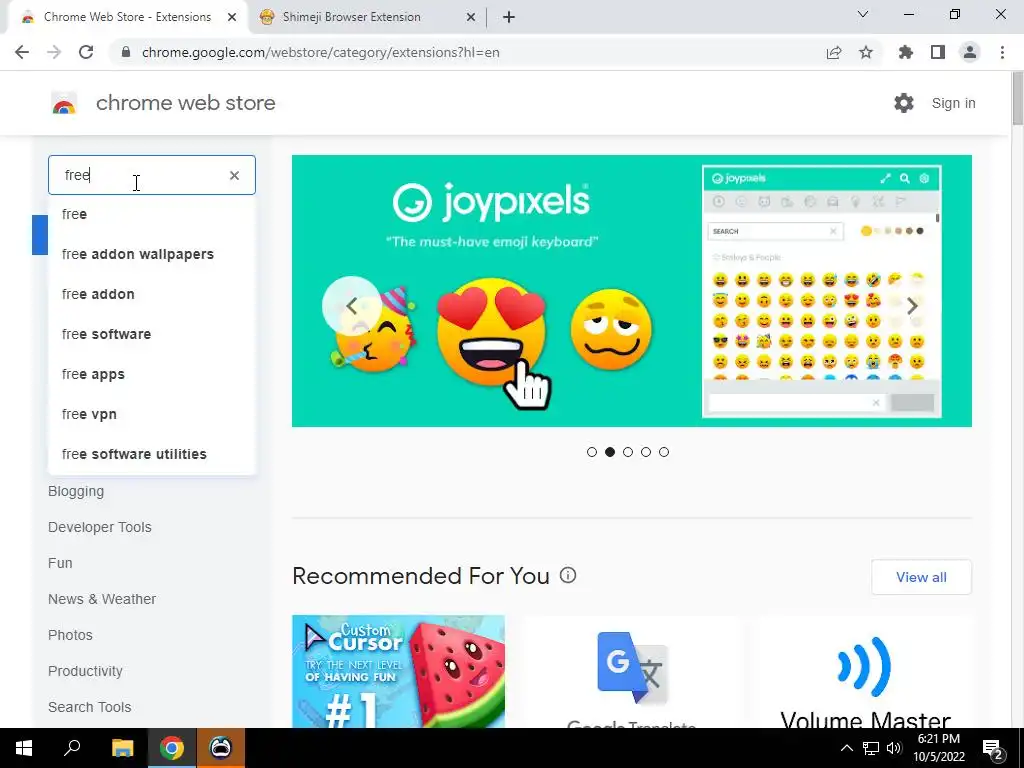Click the Chrome profile avatar
1024x768 pixels.
[x=970, y=52]
